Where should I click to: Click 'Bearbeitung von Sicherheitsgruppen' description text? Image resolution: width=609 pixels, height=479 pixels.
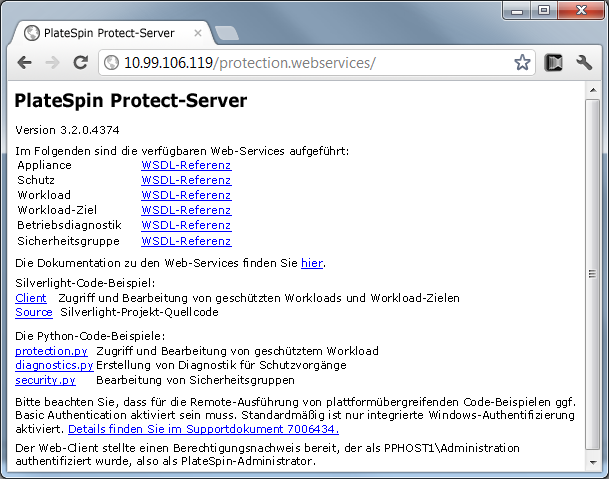[x=195, y=380]
